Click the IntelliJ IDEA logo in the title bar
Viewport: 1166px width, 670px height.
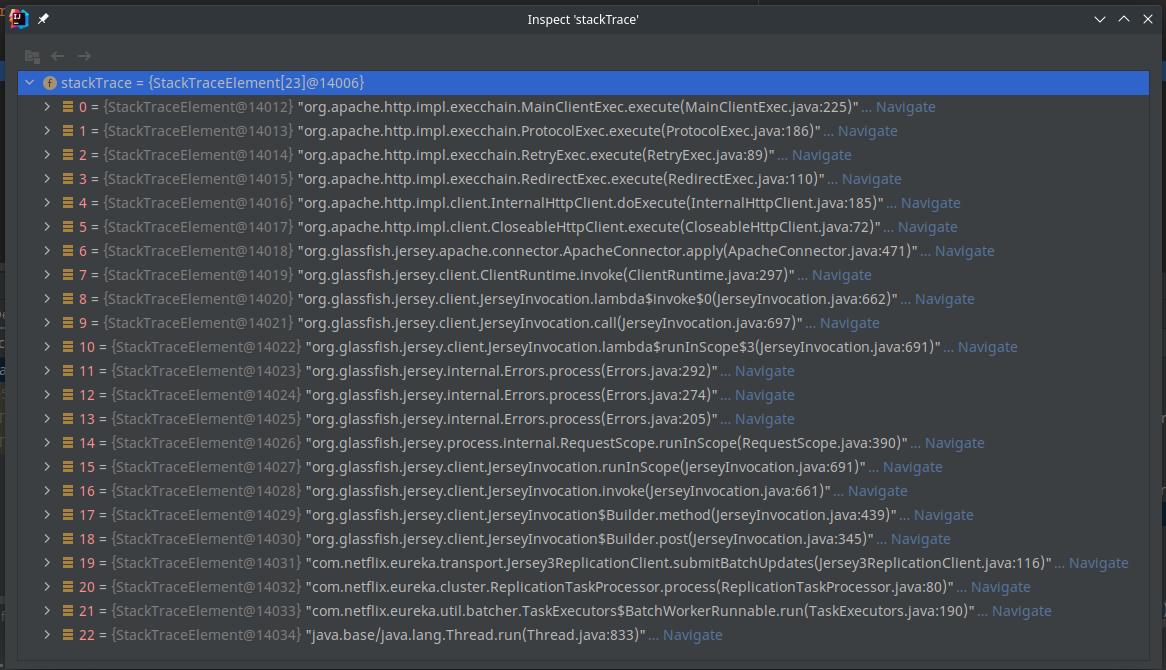pyautogui.click(x=17, y=18)
